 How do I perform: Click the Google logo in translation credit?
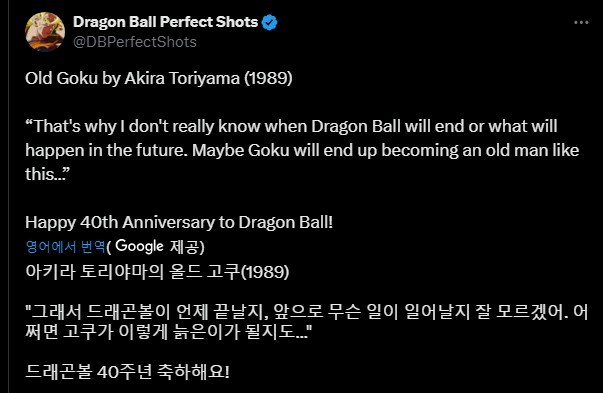(x=139, y=246)
